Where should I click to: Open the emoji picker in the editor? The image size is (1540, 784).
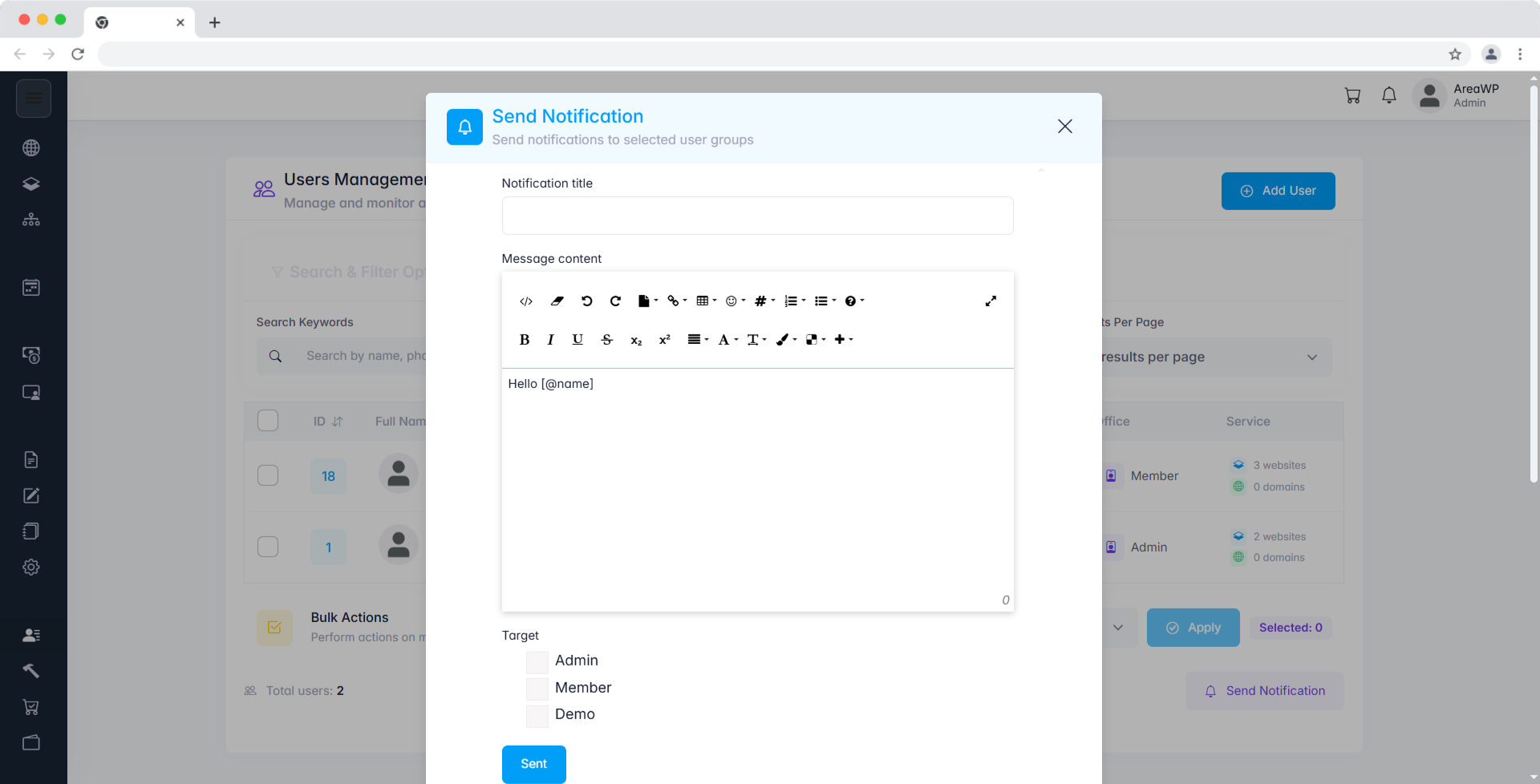(x=731, y=301)
